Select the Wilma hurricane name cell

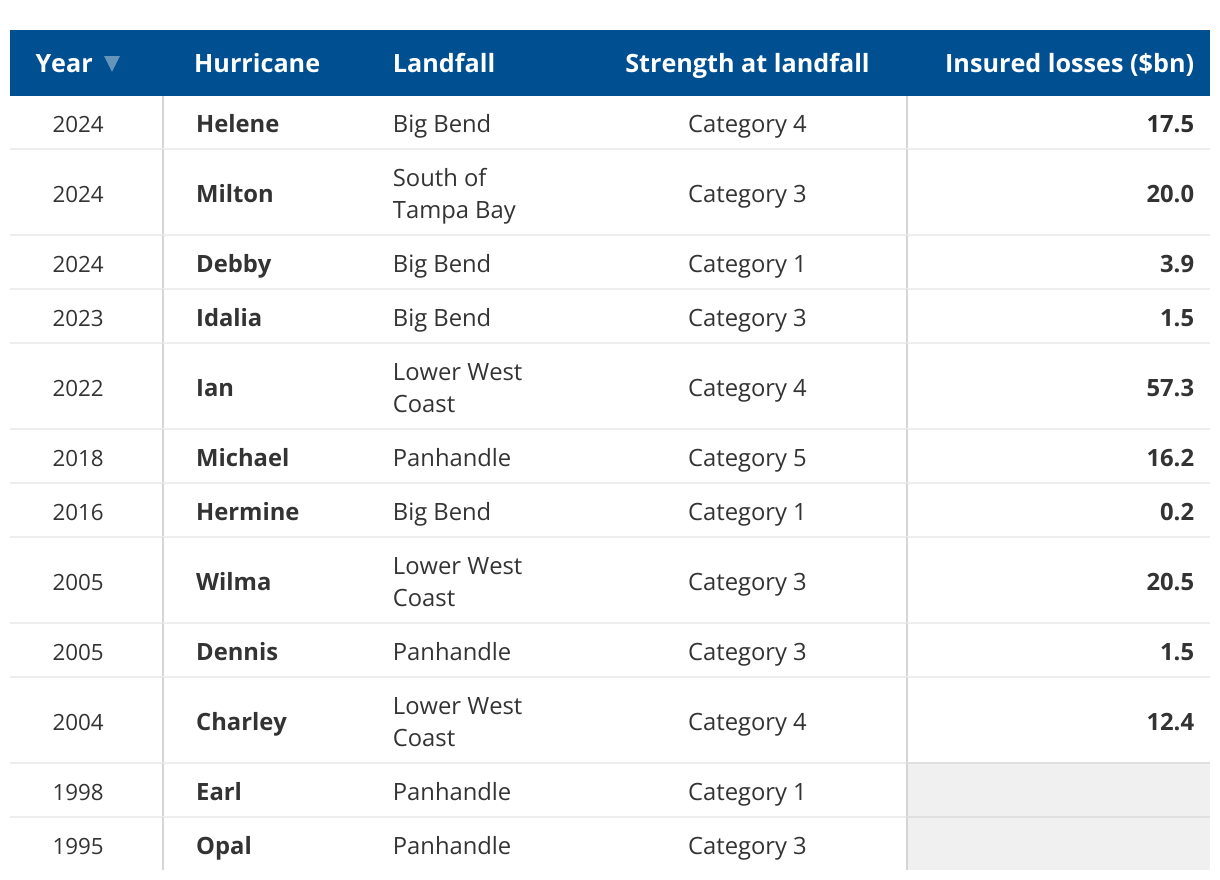[233, 582]
